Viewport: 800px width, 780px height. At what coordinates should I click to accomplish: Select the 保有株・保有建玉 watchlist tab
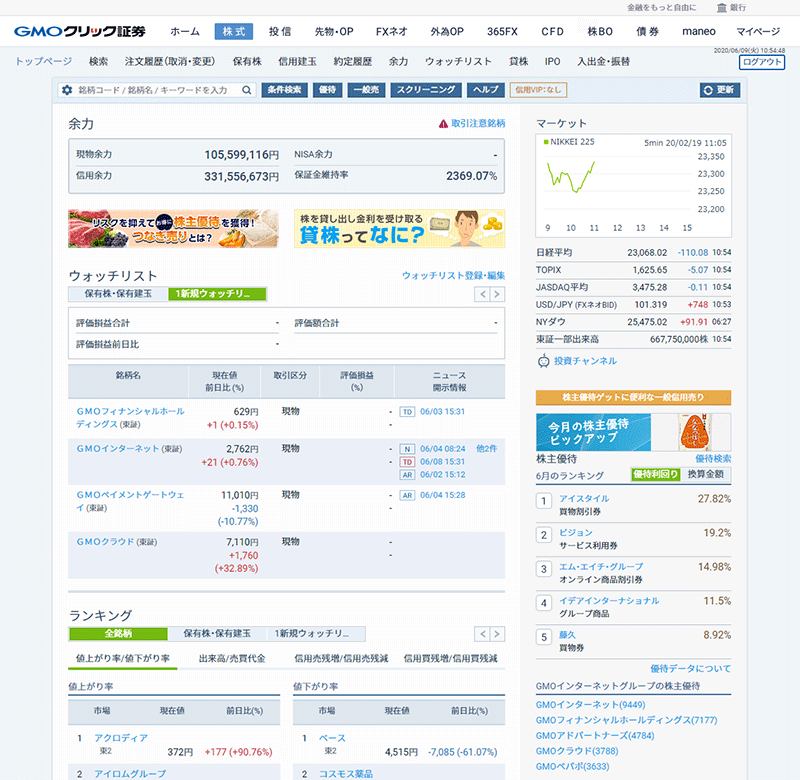pos(118,294)
